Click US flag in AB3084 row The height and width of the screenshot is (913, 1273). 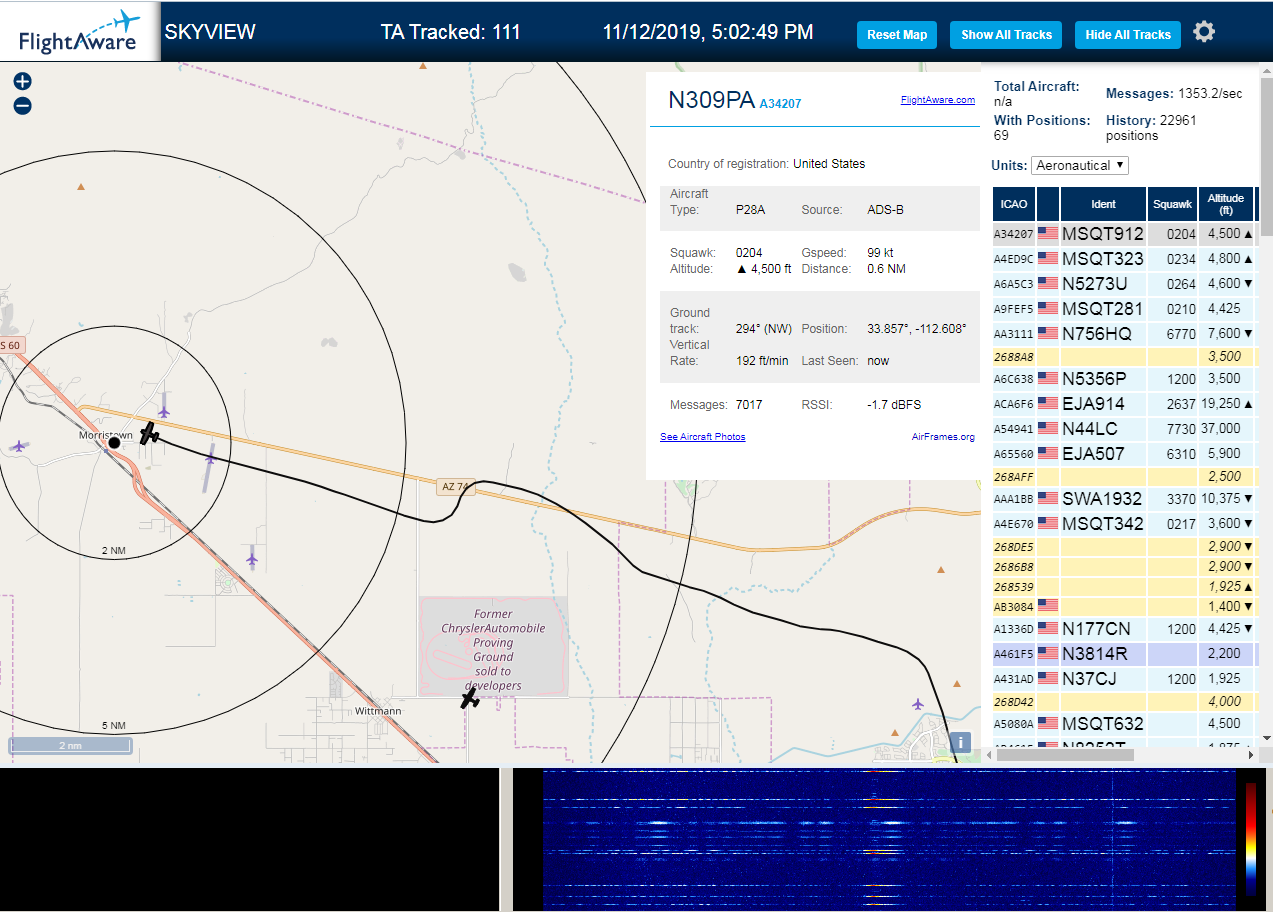coord(1048,605)
